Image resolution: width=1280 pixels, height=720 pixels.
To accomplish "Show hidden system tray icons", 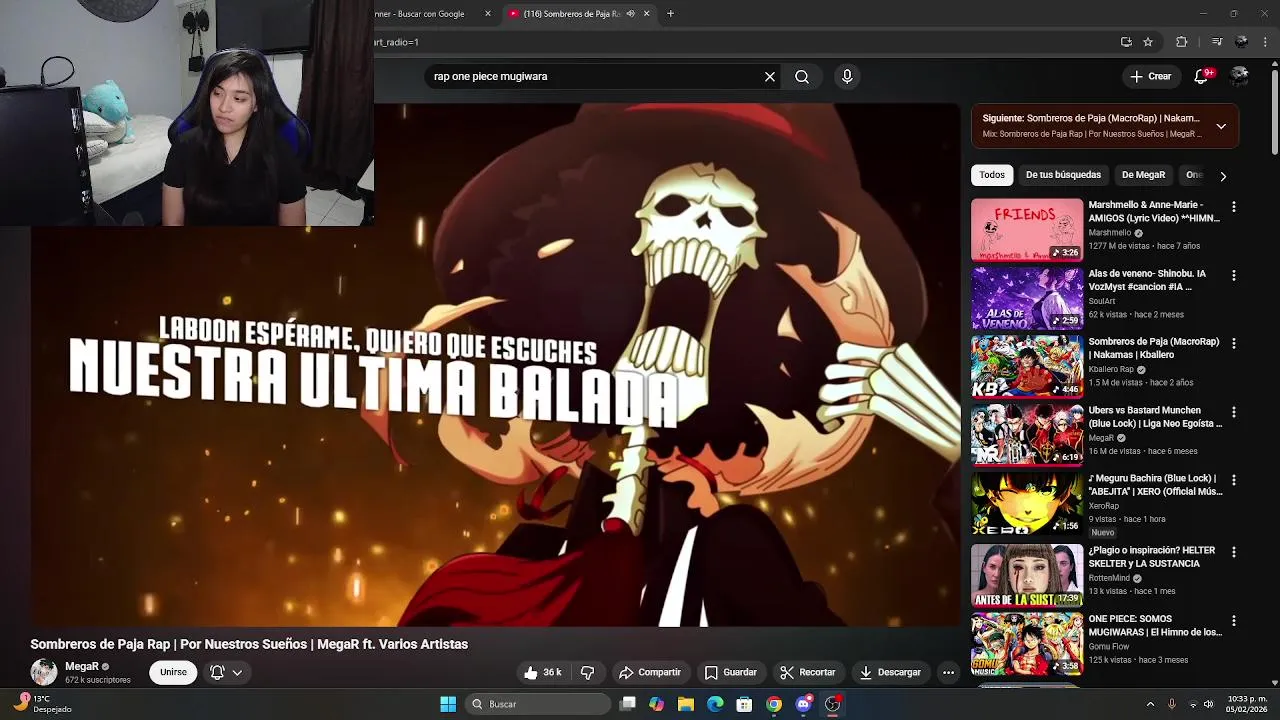I will 1150,704.
